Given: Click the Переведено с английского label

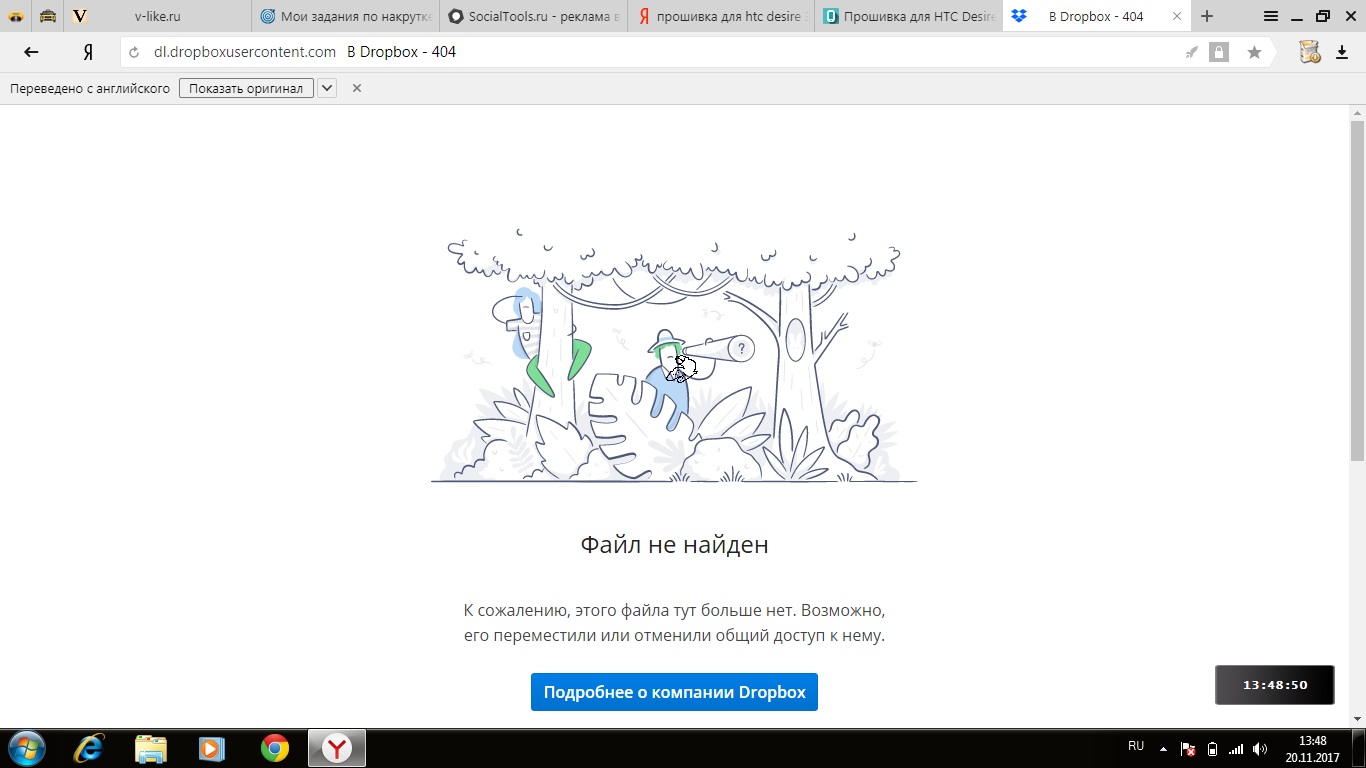Looking at the screenshot, I should [x=90, y=88].
